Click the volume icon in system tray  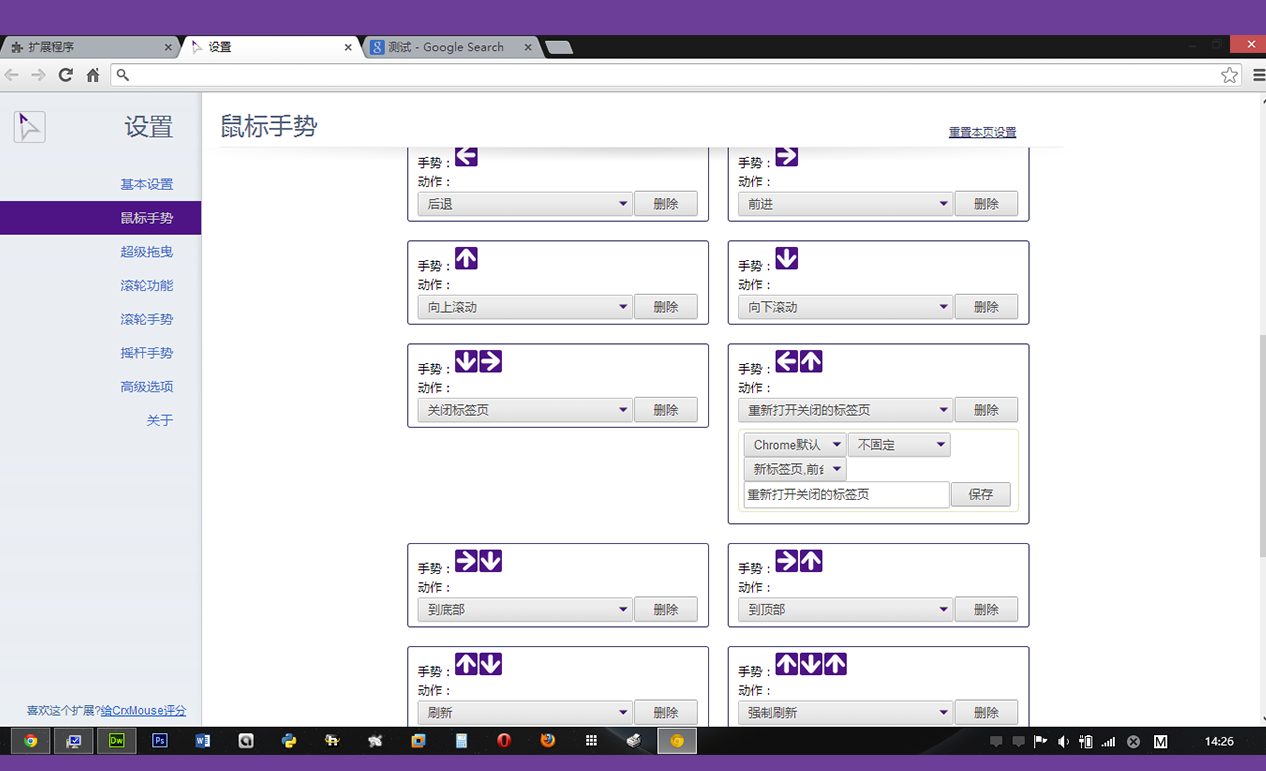click(1063, 742)
